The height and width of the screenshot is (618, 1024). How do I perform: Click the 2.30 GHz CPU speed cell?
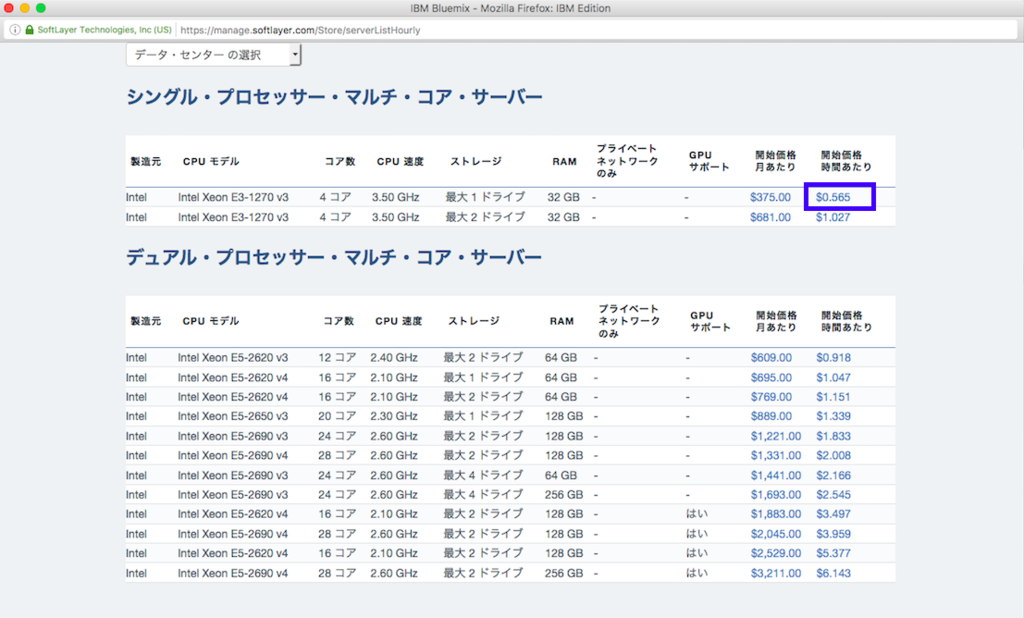(x=394, y=416)
